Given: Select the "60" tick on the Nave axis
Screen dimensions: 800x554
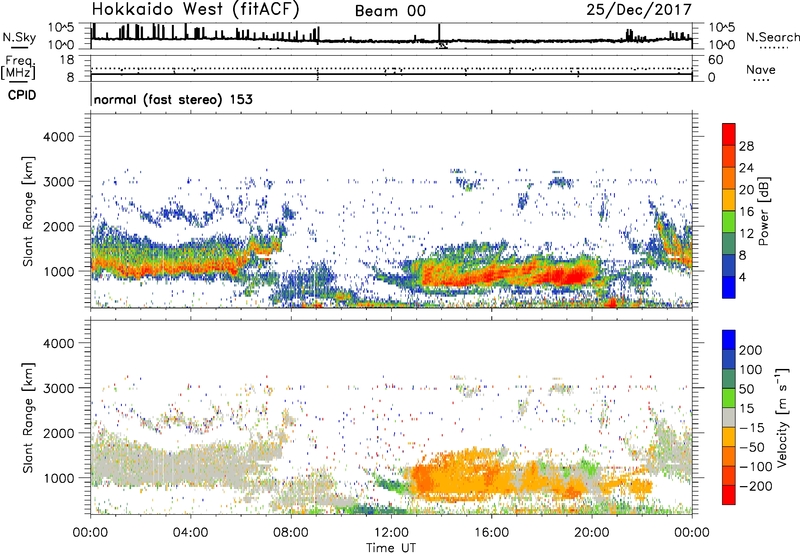Looking at the screenshot, I should (716, 60).
